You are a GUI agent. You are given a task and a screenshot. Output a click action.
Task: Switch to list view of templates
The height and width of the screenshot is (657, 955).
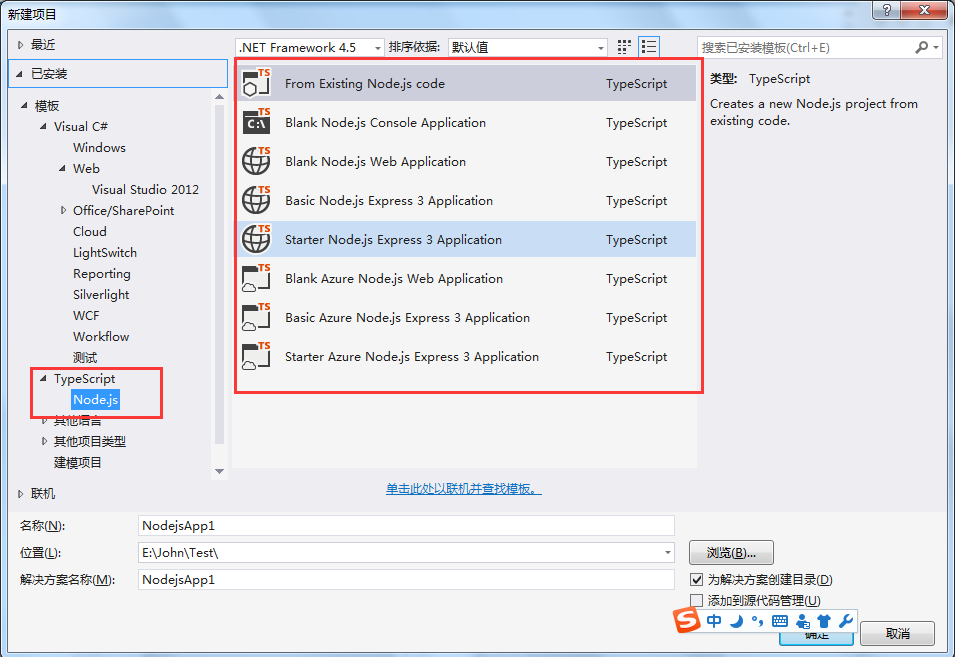coord(649,47)
